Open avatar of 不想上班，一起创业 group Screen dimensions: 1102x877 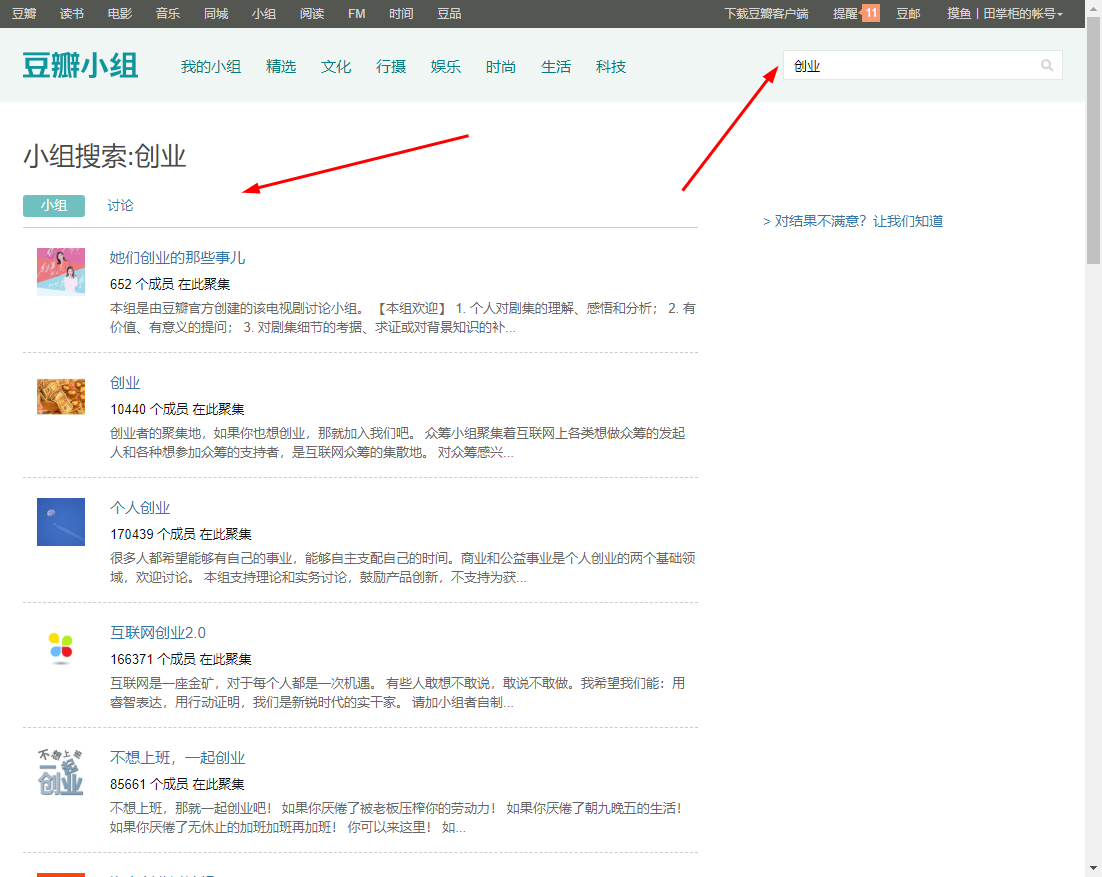61,772
